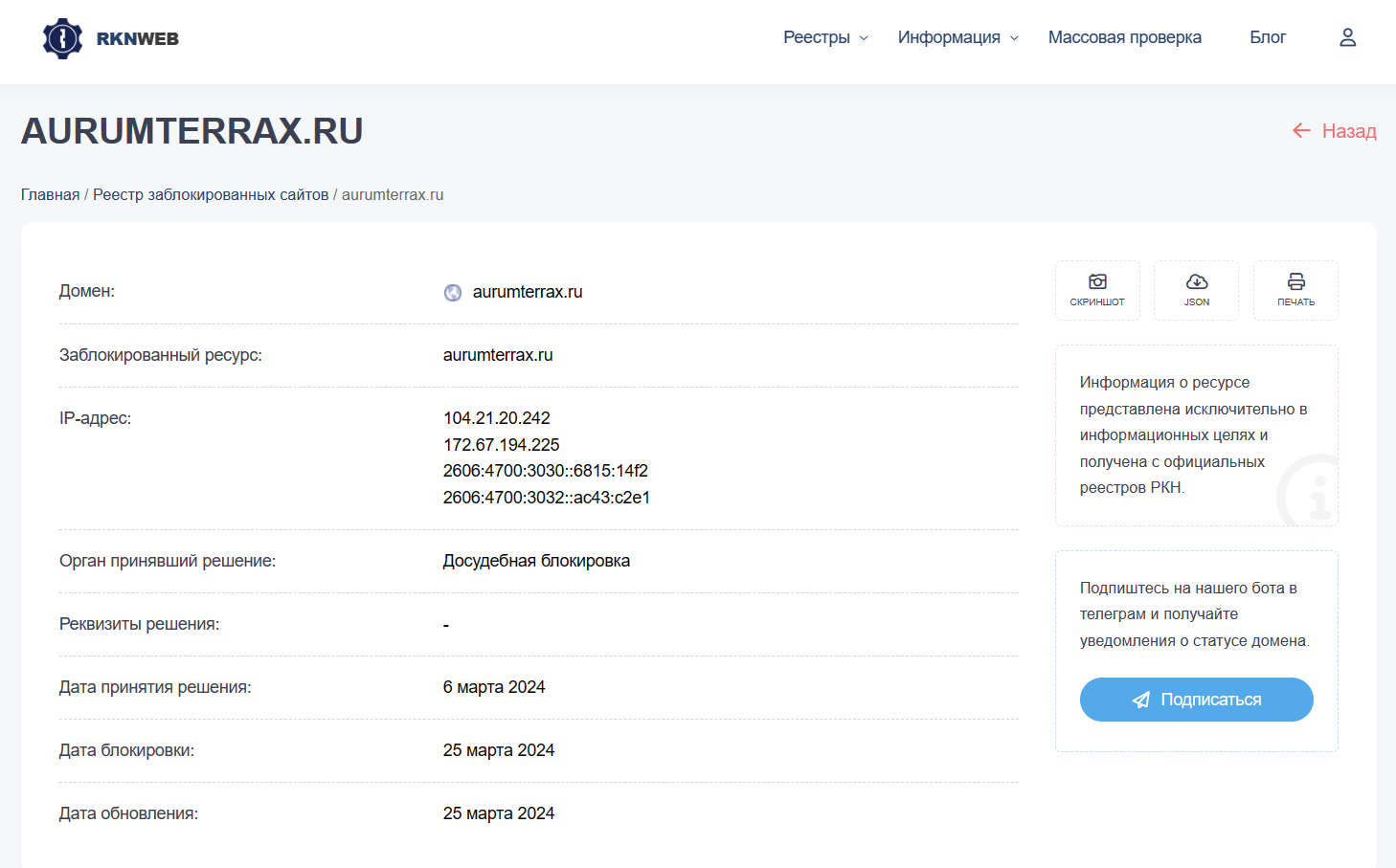Click aurumterrax.ru in Заблокированный ресурс row
Image resolution: width=1396 pixels, height=868 pixels.
[x=498, y=355]
